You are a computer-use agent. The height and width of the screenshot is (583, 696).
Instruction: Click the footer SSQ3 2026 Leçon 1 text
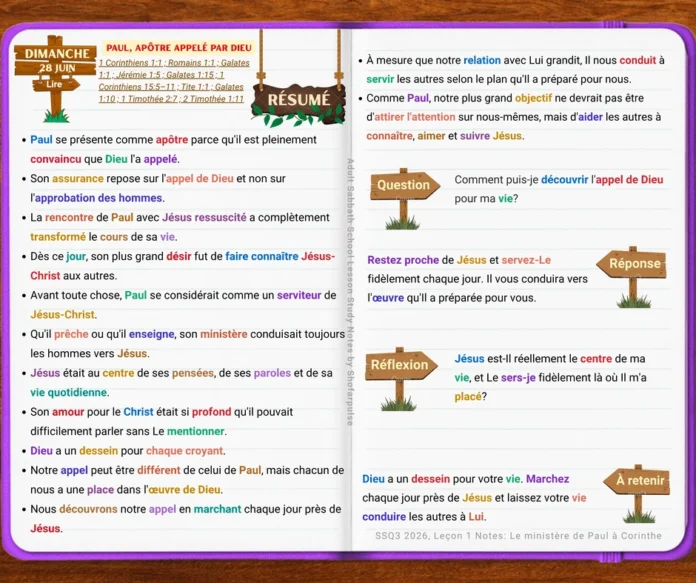pyautogui.click(x=518, y=536)
